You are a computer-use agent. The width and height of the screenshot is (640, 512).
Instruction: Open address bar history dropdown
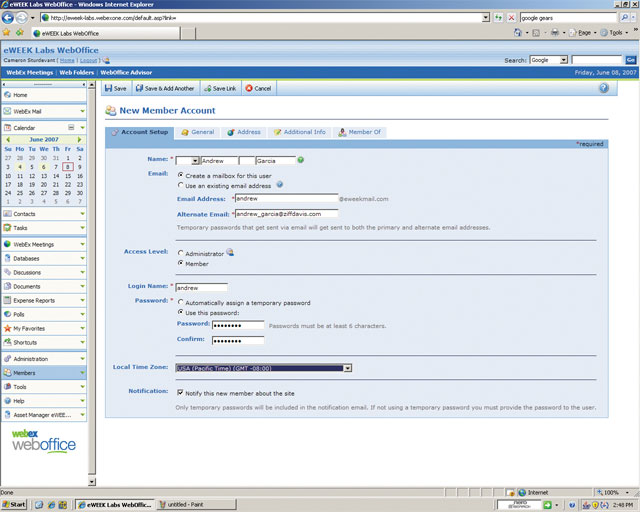click(486, 18)
